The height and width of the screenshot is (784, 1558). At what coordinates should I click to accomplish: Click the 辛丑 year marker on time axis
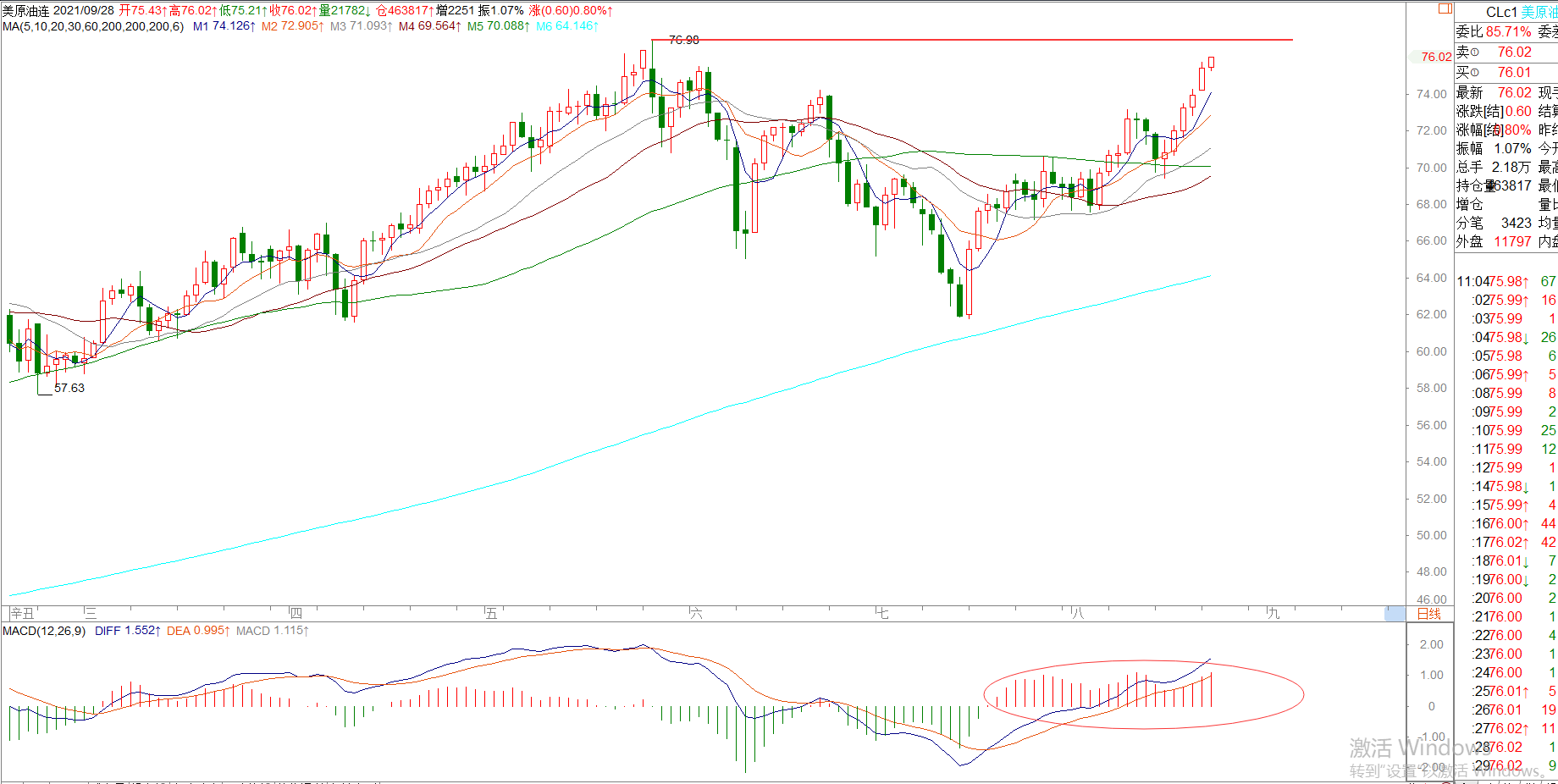(x=22, y=614)
